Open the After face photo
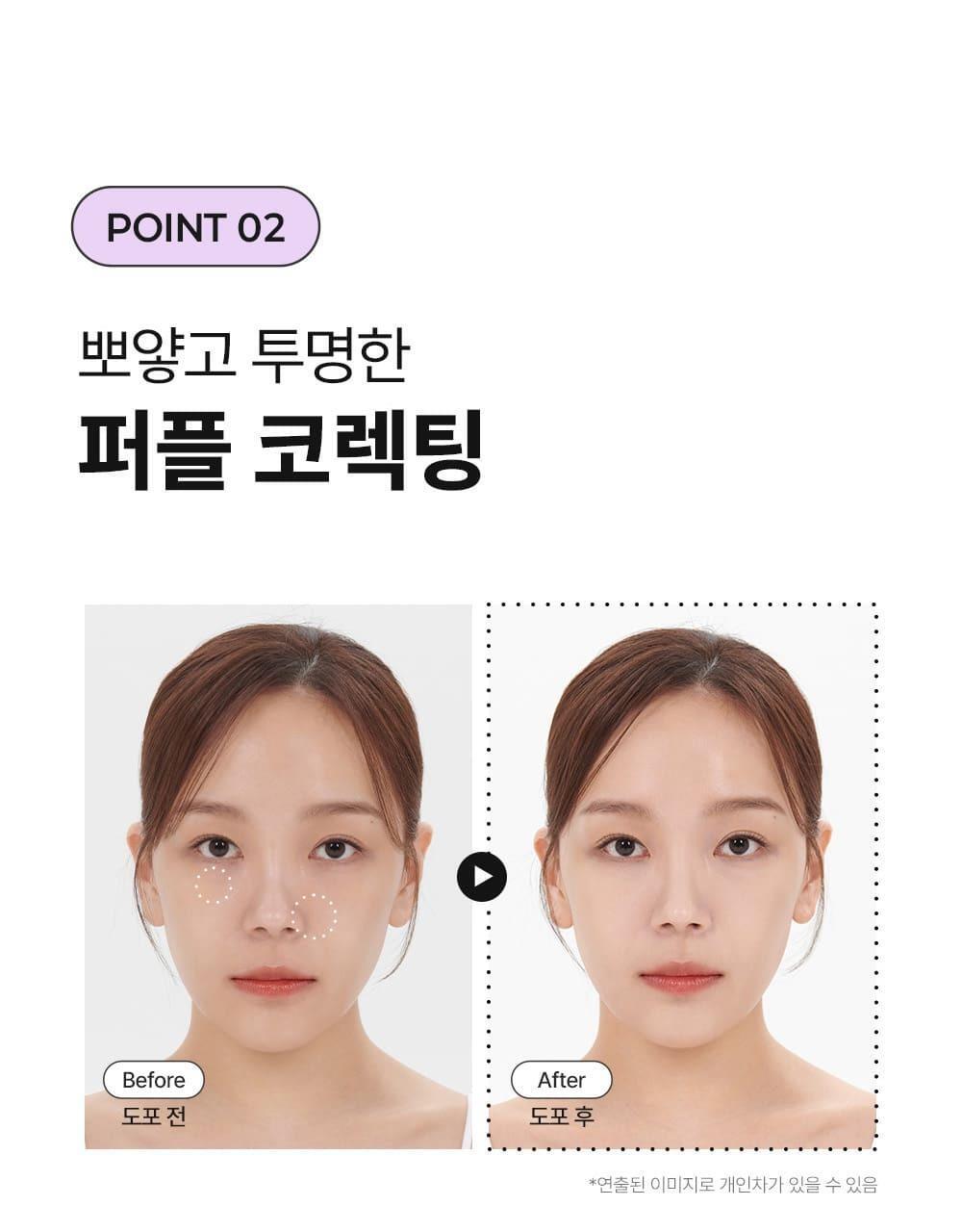This screenshot has width=962, height=1232. 682,877
